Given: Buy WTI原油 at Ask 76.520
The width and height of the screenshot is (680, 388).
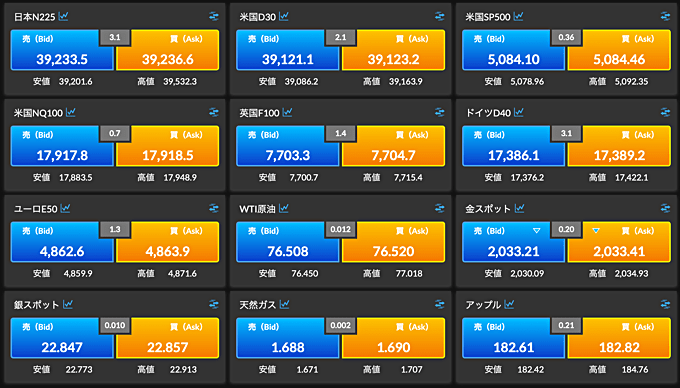Looking at the screenshot, I should click(393, 242).
